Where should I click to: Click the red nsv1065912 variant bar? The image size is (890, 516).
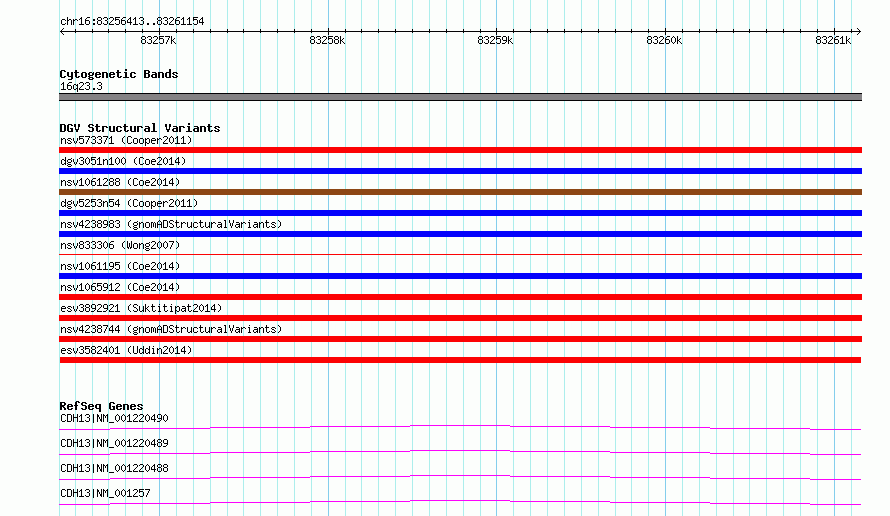click(460, 297)
